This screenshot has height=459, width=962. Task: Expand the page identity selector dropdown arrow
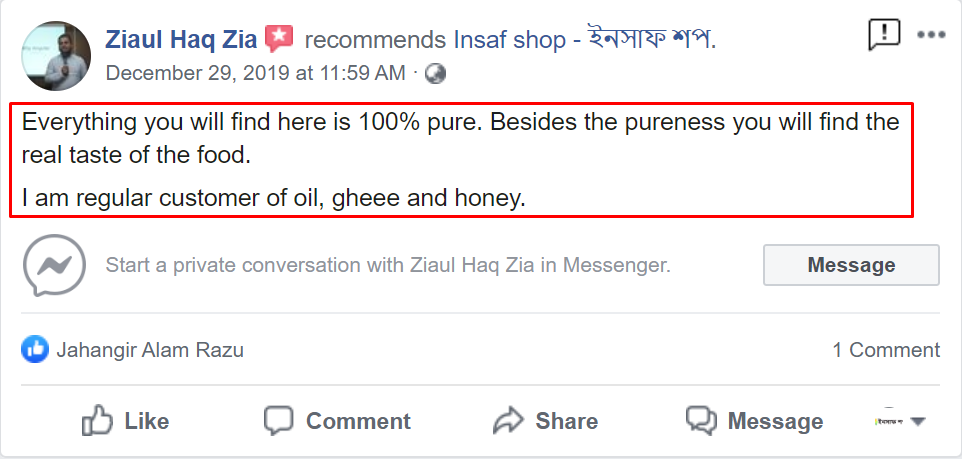click(918, 421)
